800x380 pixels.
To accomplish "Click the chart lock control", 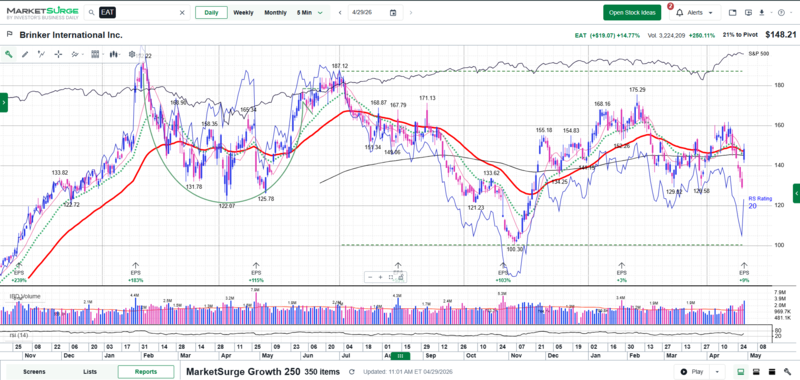I will pyautogui.click(x=401, y=277).
